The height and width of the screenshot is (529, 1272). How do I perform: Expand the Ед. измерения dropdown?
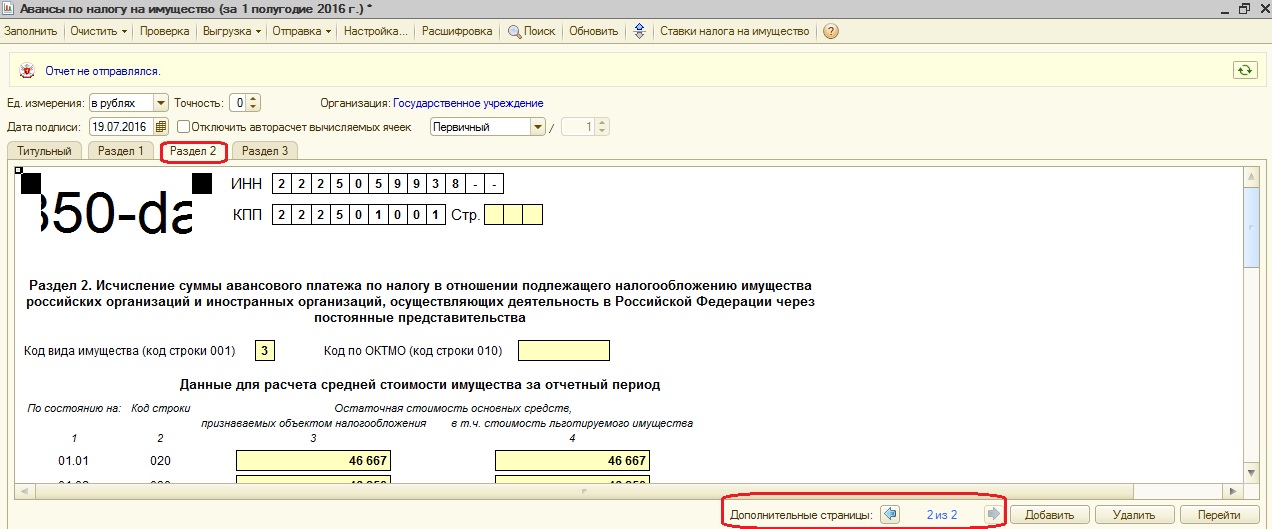coord(160,102)
